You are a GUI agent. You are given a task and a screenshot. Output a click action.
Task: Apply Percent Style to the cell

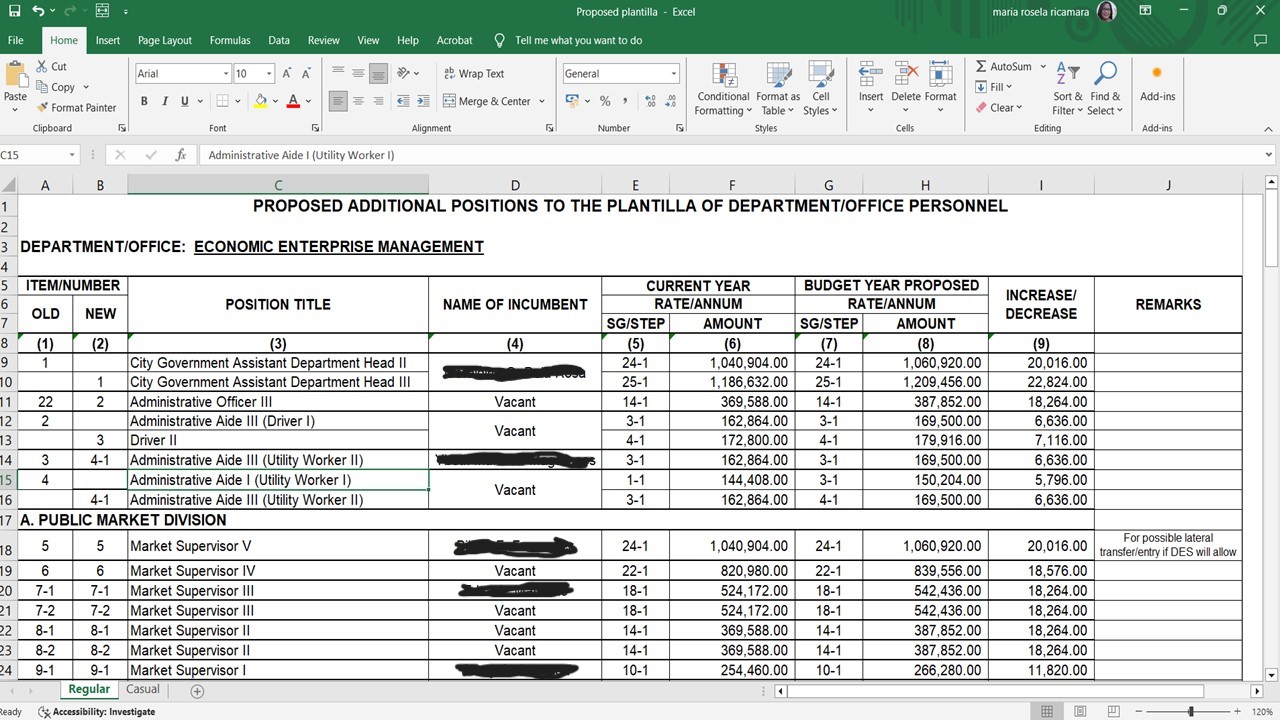[x=605, y=101]
